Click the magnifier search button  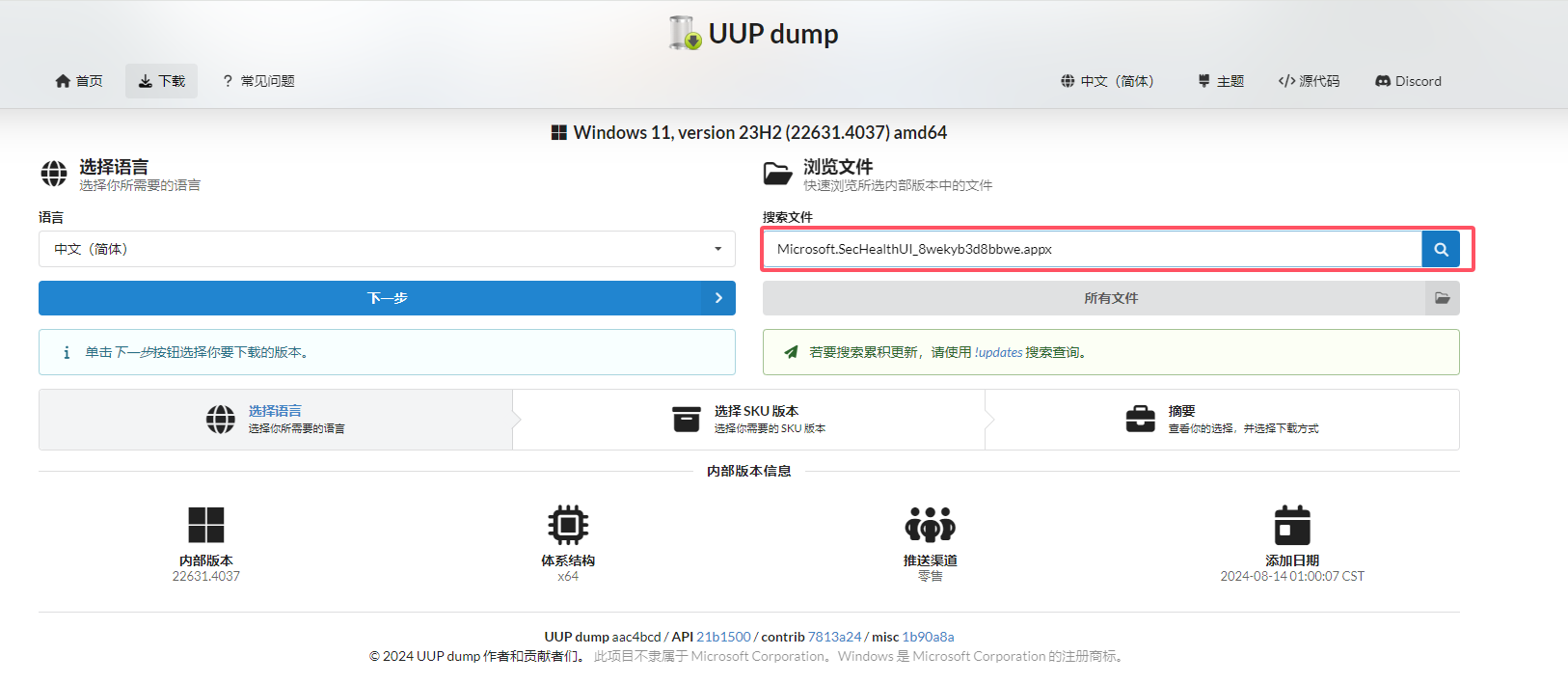click(x=1440, y=249)
